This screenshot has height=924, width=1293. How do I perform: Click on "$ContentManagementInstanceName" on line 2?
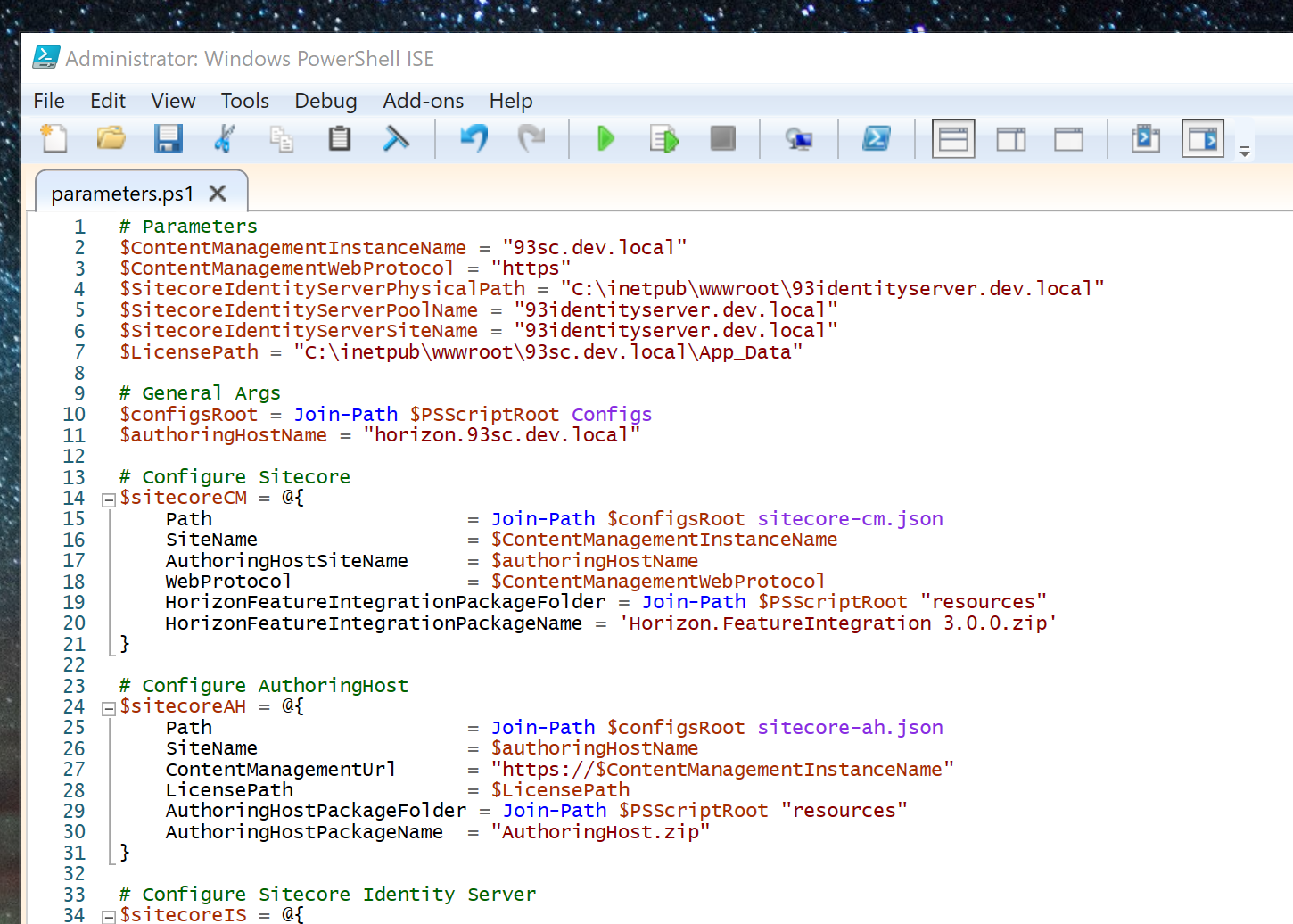293,247
